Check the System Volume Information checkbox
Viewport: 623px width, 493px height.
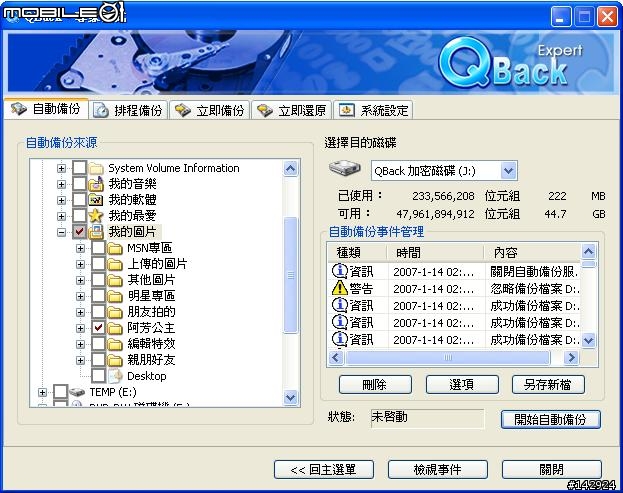coord(79,168)
